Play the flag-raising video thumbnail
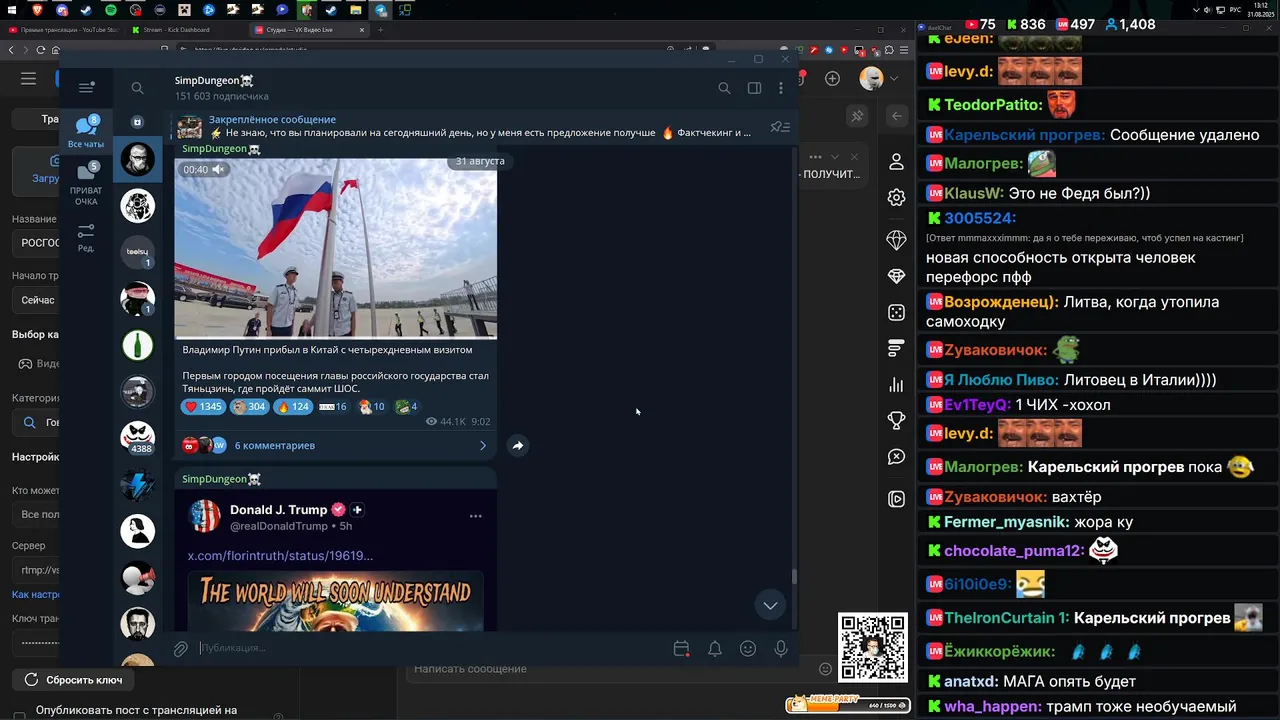The width and height of the screenshot is (1280, 720). 335,248
